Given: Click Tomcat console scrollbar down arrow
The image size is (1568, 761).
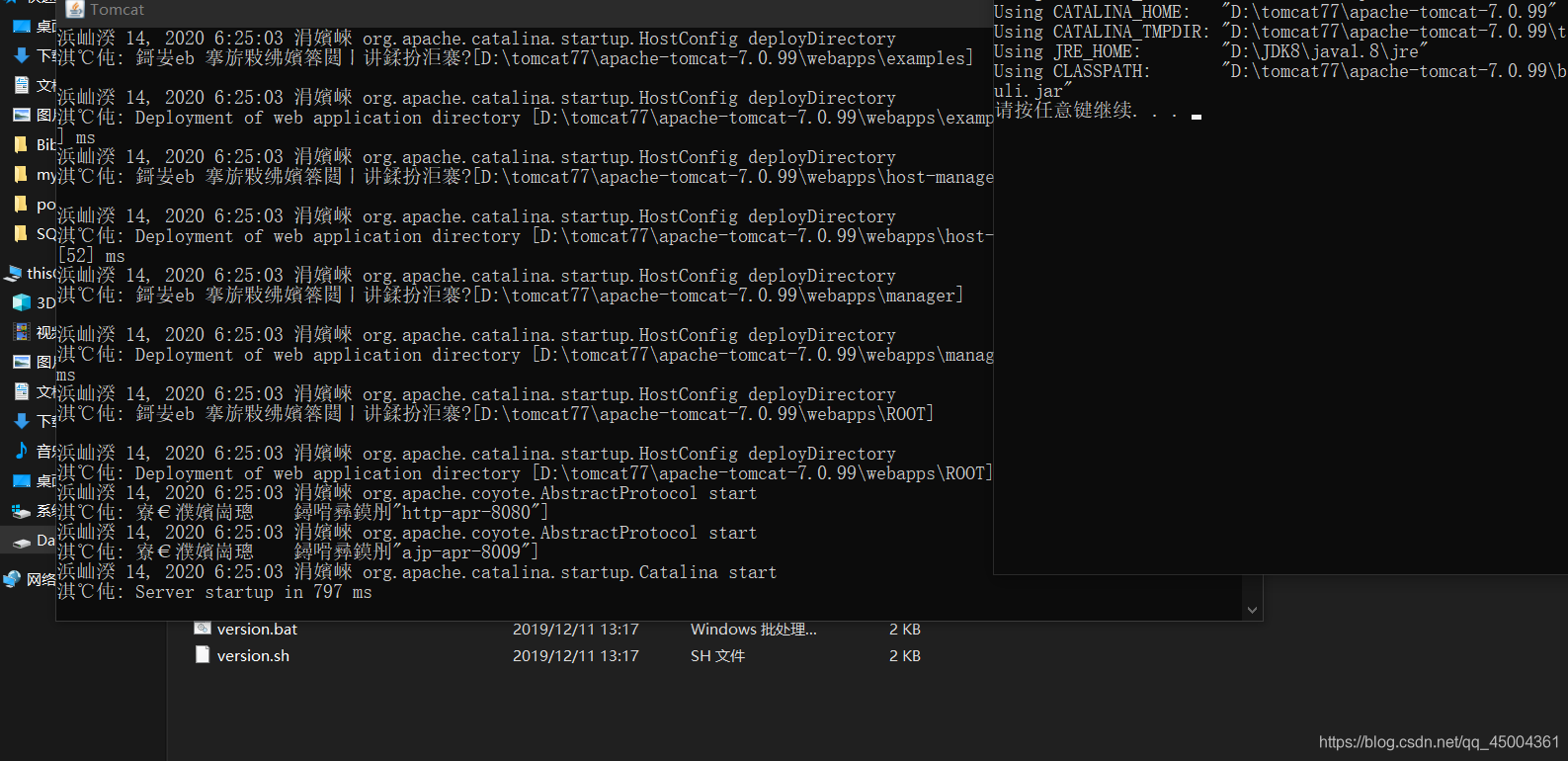Looking at the screenshot, I should [x=1252, y=611].
